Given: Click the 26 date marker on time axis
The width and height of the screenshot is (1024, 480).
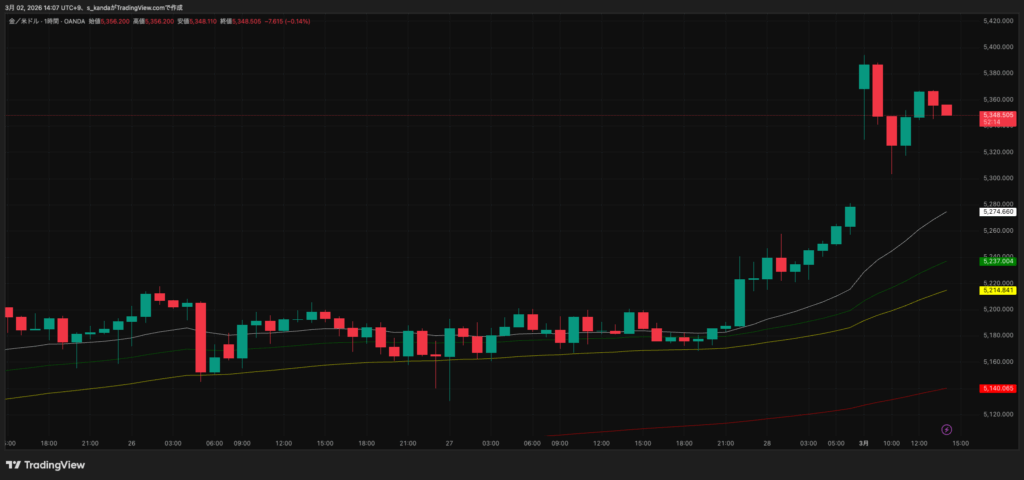Looking at the screenshot, I should click(x=132, y=442).
